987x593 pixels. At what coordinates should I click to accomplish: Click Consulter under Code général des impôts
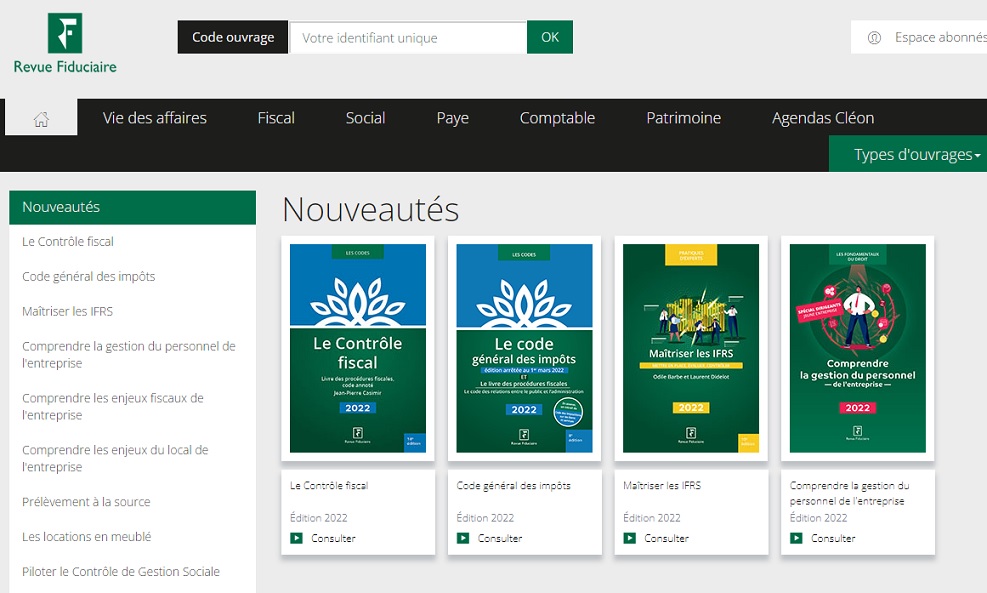[500, 538]
